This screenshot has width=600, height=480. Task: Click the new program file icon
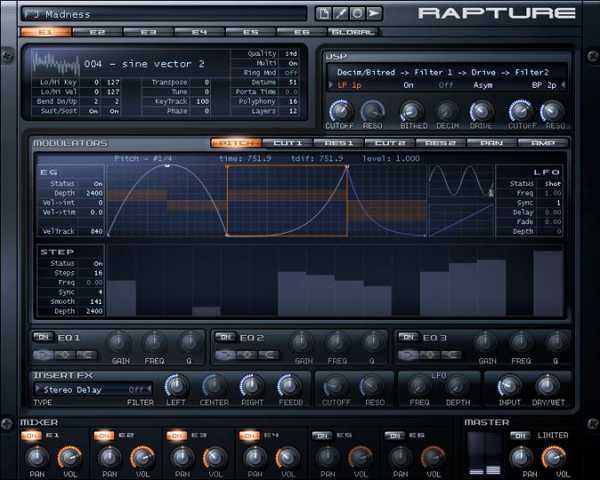pyautogui.click(x=324, y=13)
